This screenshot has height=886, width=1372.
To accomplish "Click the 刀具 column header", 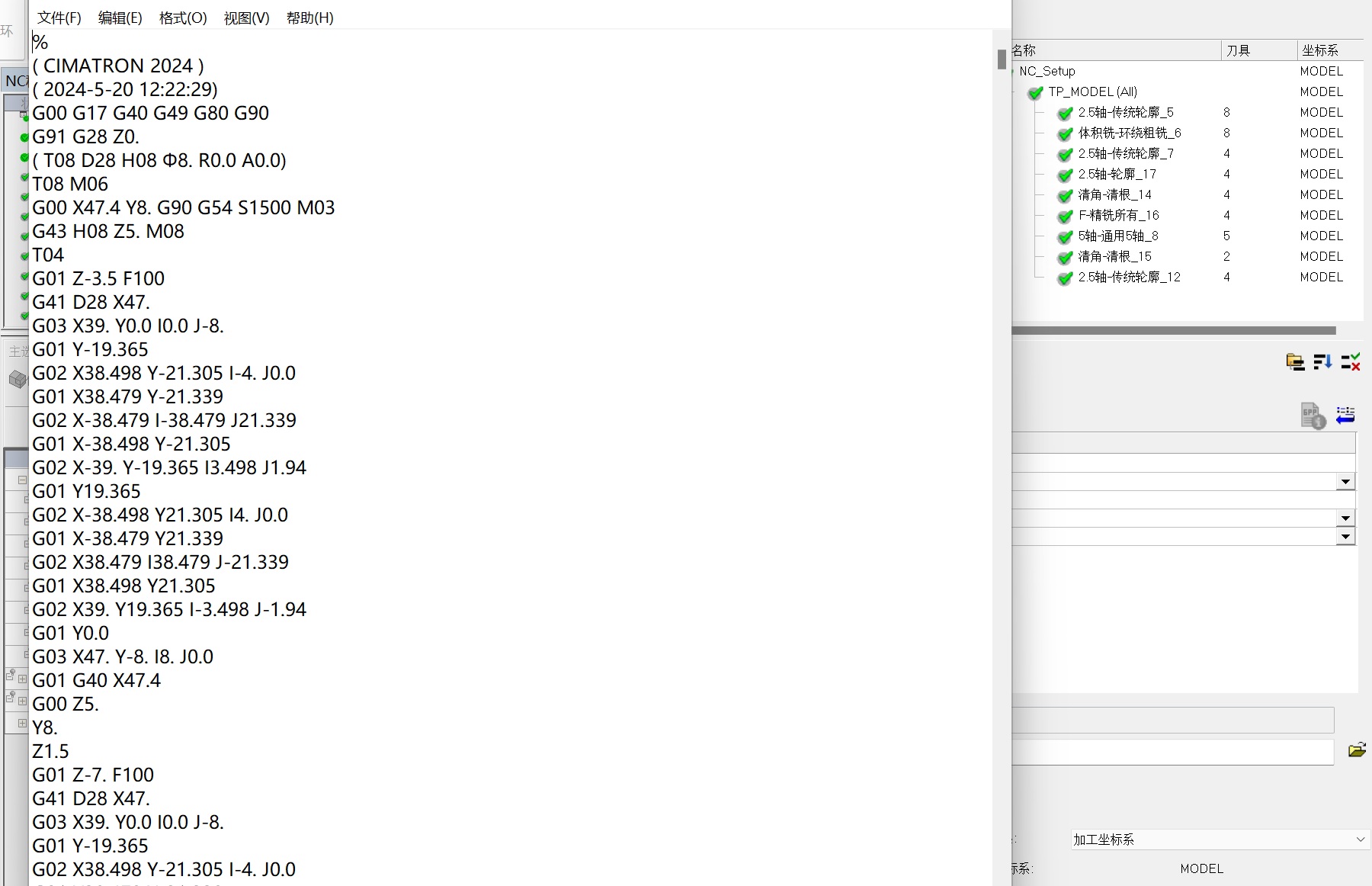I will pyautogui.click(x=1258, y=50).
